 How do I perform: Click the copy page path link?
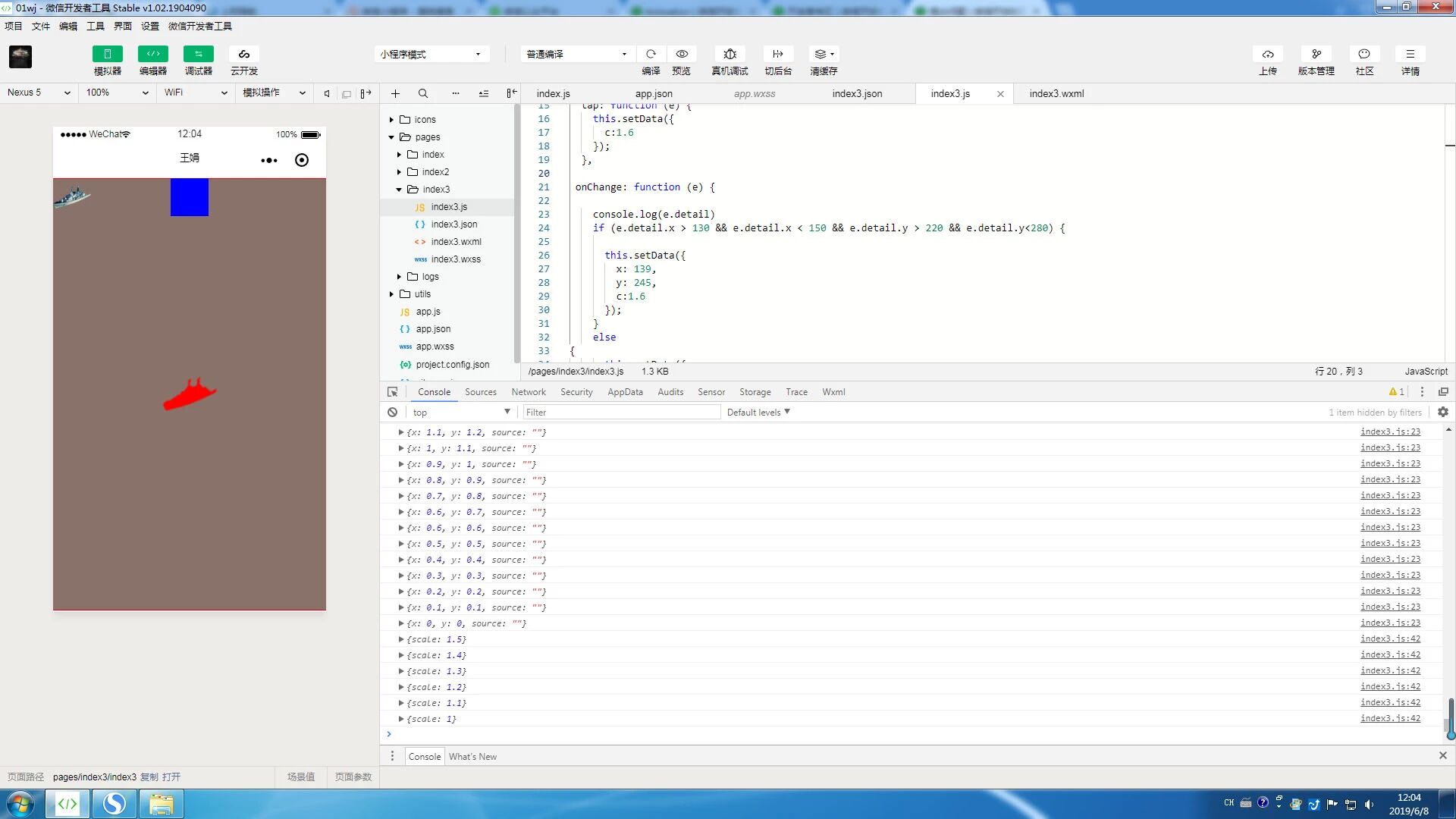(x=149, y=777)
